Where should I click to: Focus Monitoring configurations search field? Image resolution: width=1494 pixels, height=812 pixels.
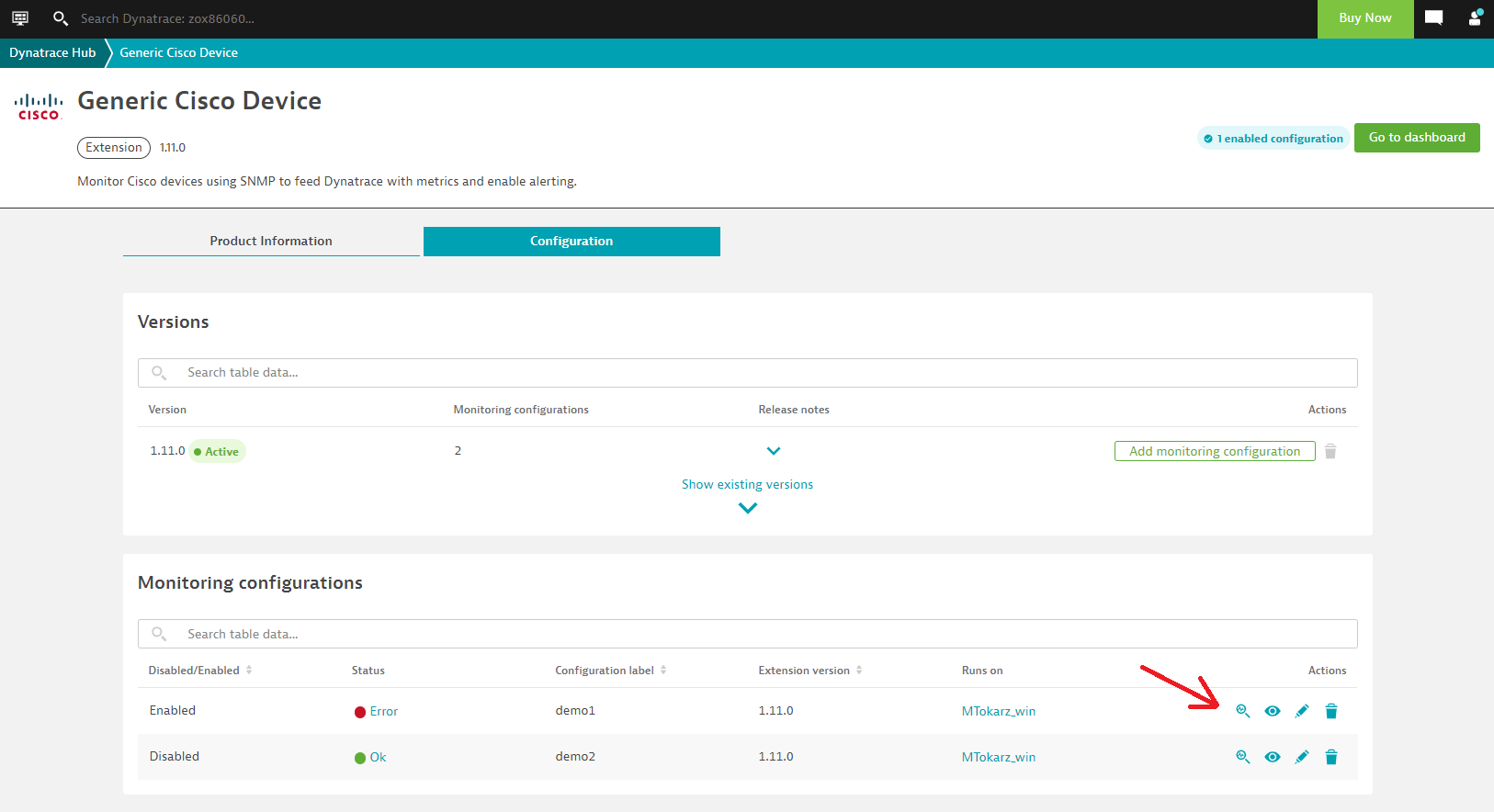(x=747, y=634)
